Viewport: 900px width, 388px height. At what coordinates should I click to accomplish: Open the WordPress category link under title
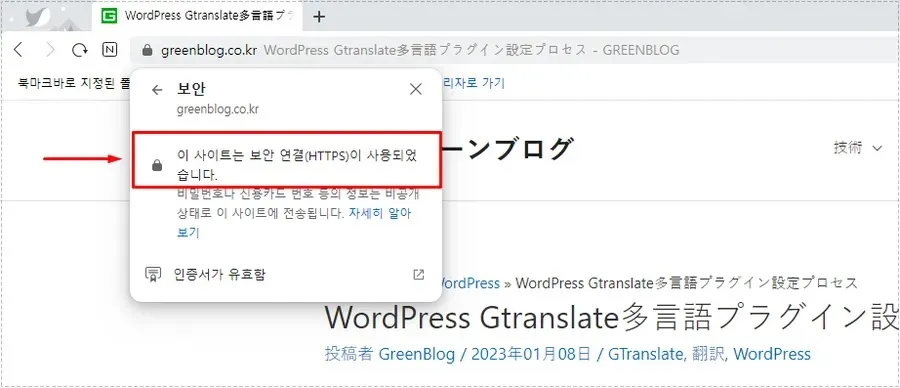(772, 354)
